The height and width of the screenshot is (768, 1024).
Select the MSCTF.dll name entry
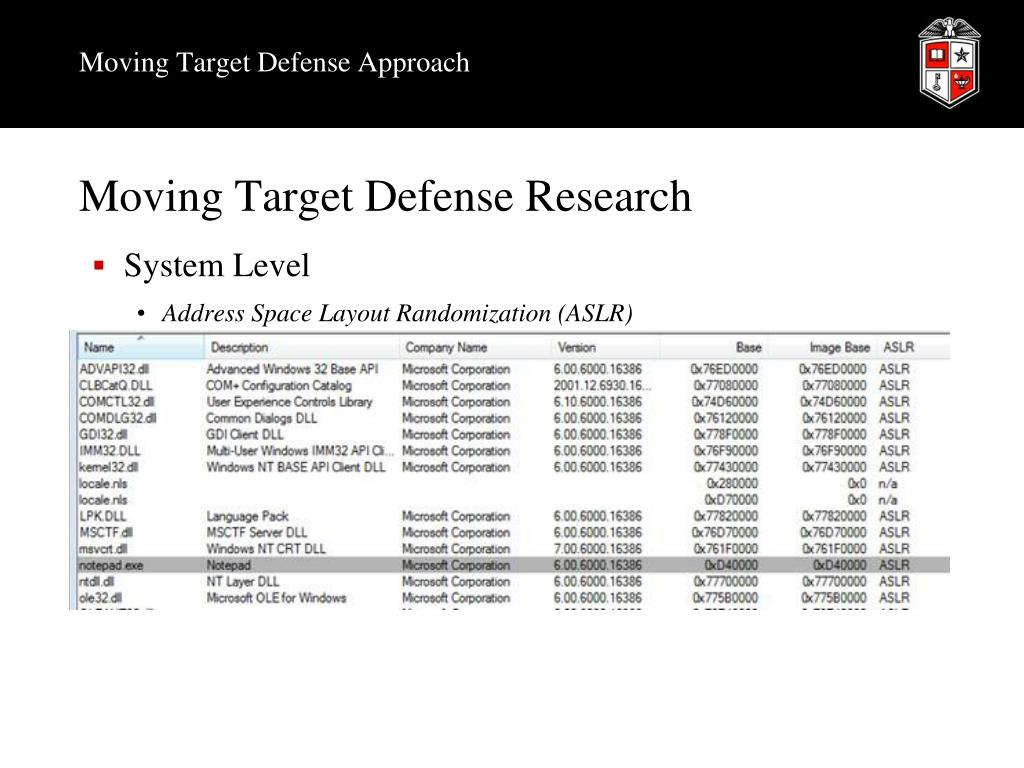point(106,532)
